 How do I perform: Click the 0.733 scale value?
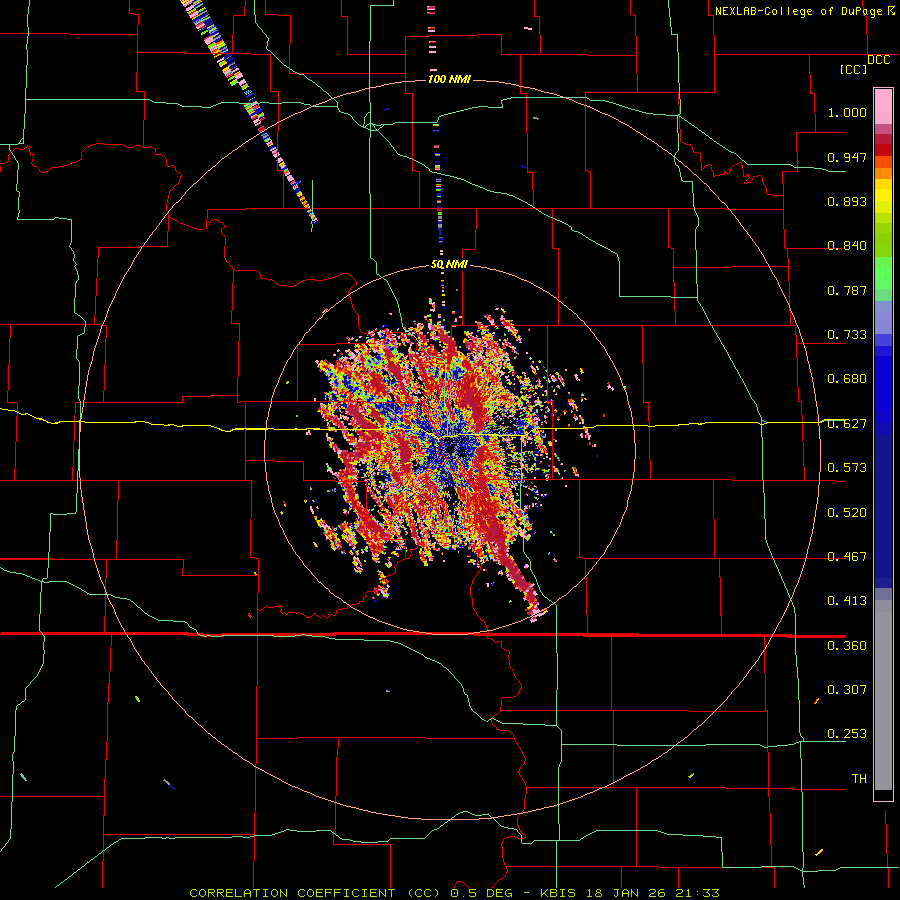point(847,335)
